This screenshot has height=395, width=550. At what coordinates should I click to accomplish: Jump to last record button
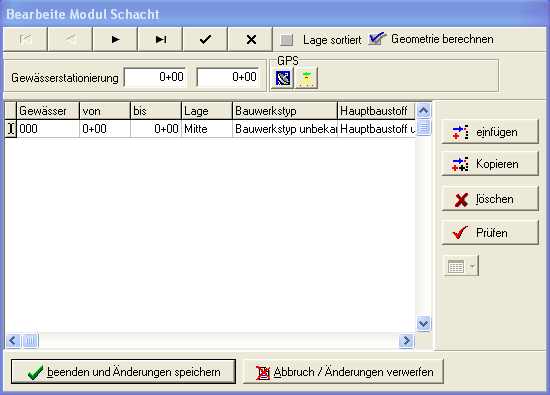(160, 39)
